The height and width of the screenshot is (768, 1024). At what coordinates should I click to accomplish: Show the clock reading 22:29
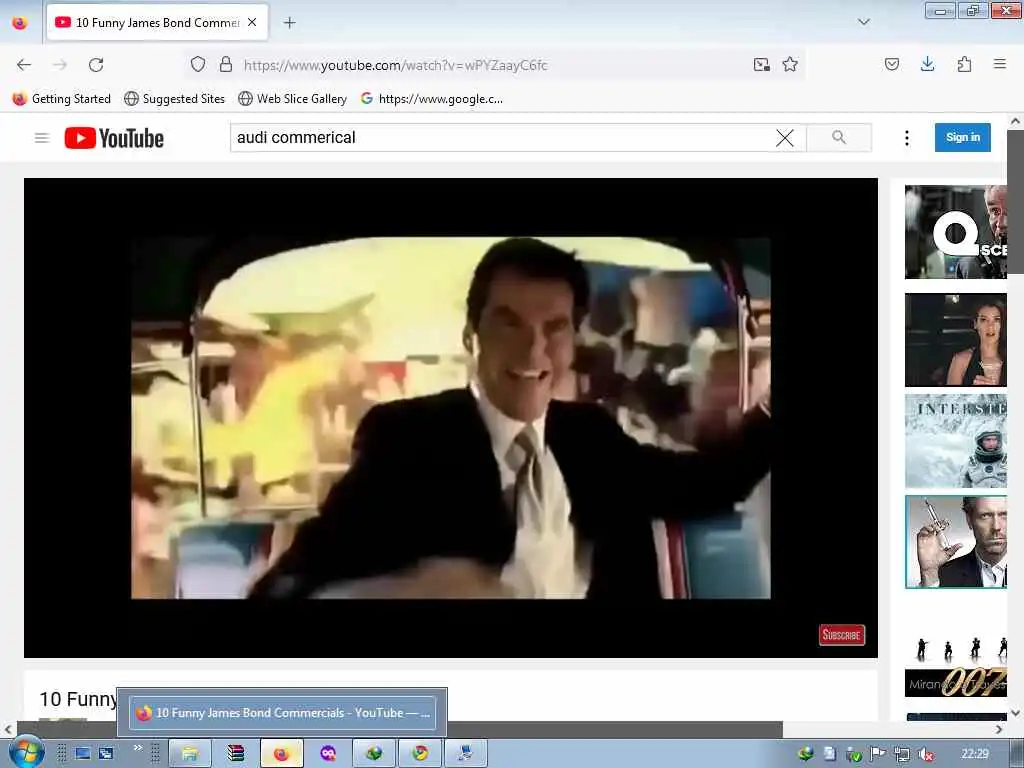pyautogui.click(x=975, y=754)
